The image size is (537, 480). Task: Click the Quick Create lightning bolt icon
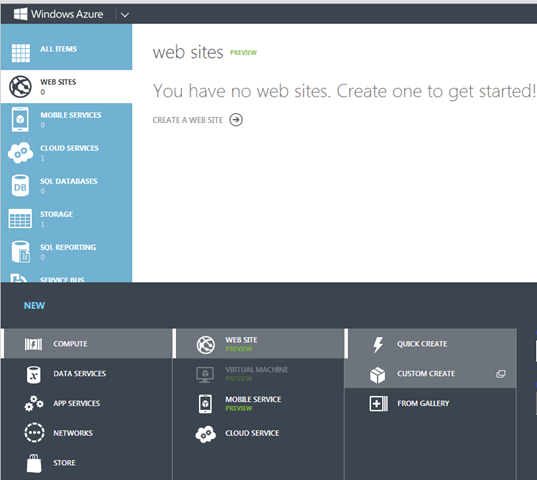(x=378, y=344)
